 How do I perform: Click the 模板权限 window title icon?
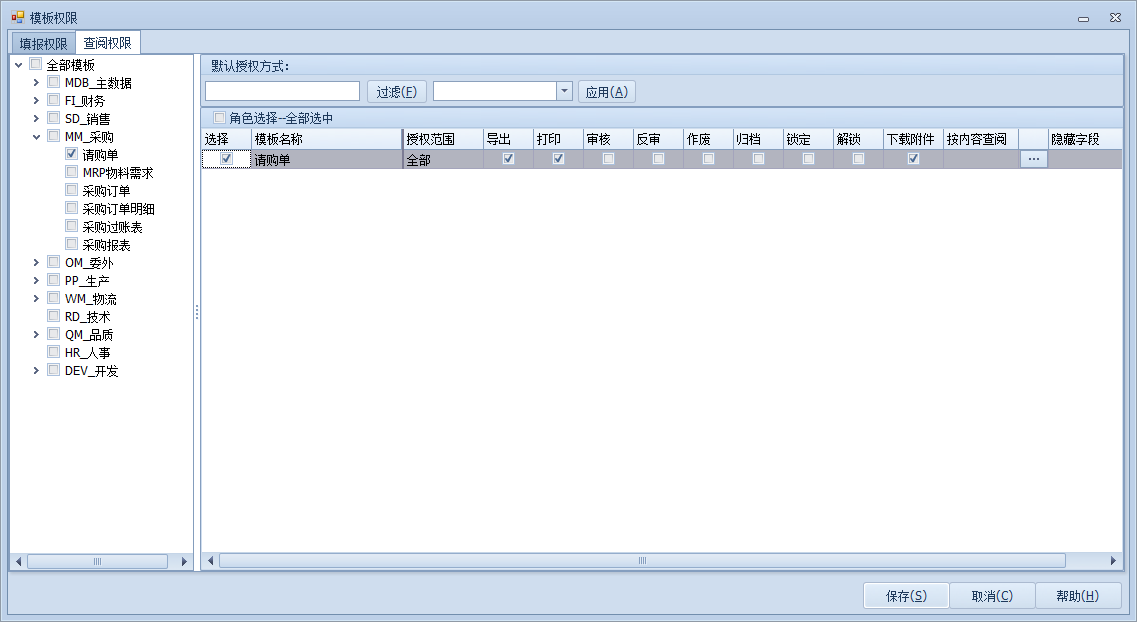tap(18, 18)
